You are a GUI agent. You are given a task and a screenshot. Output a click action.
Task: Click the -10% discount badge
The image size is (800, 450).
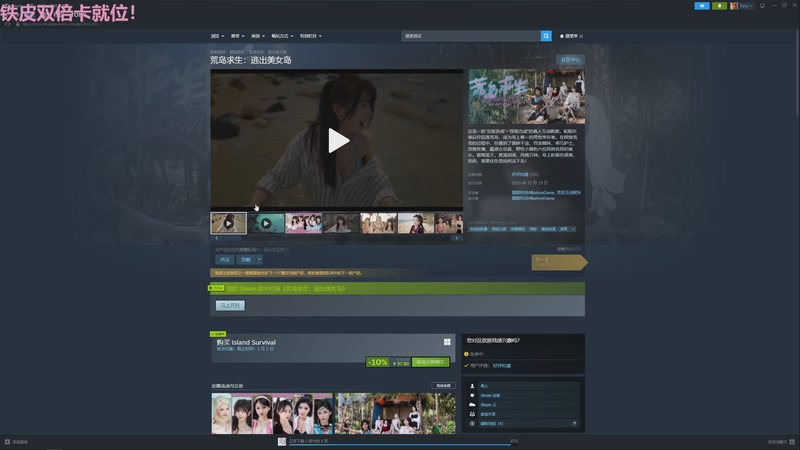click(x=378, y=362)
